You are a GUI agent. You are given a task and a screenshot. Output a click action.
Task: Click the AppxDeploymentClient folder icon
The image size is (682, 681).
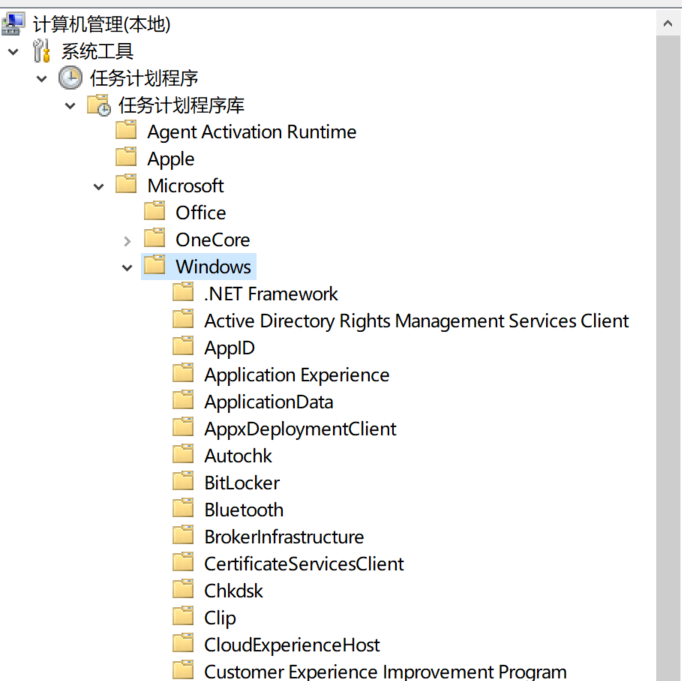183,427
